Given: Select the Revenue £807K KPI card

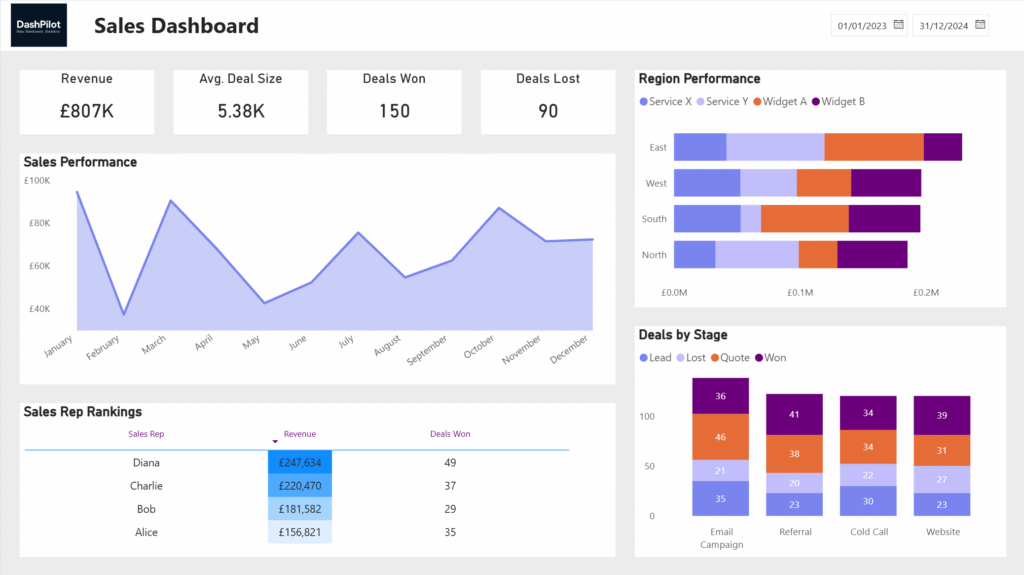Looking at the screenshot, I should 87,101.
